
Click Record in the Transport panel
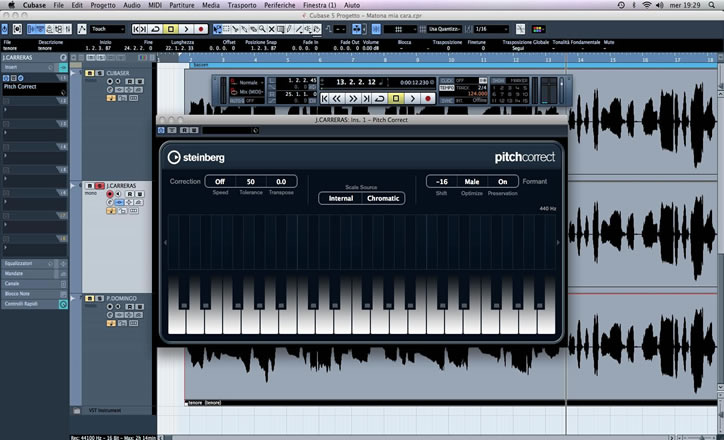click(428, 98)
